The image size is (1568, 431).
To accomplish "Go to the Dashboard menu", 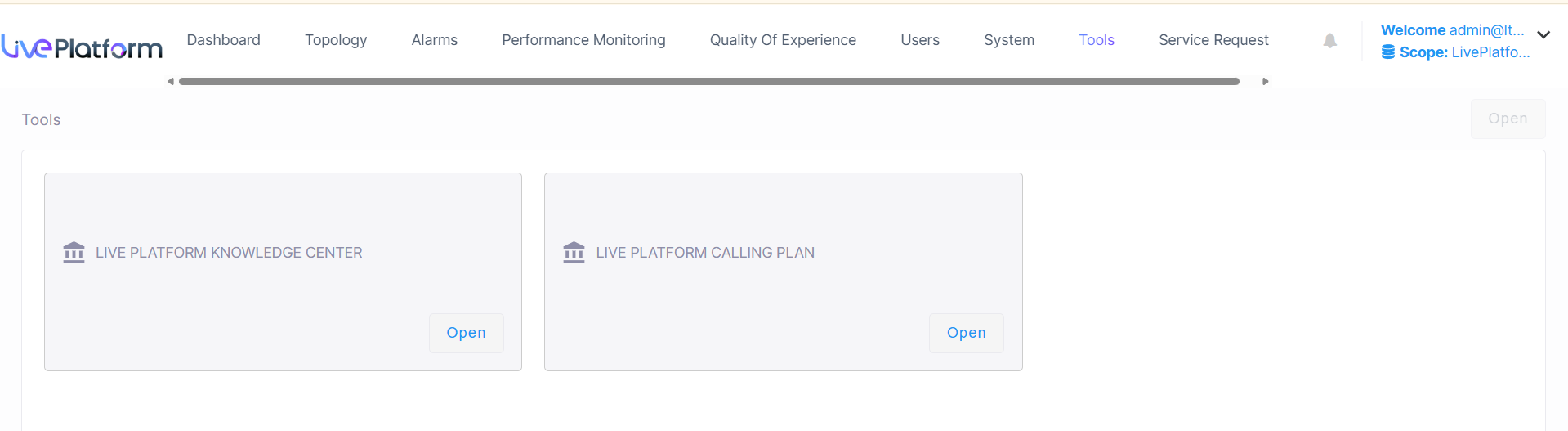I will (224, 40).
